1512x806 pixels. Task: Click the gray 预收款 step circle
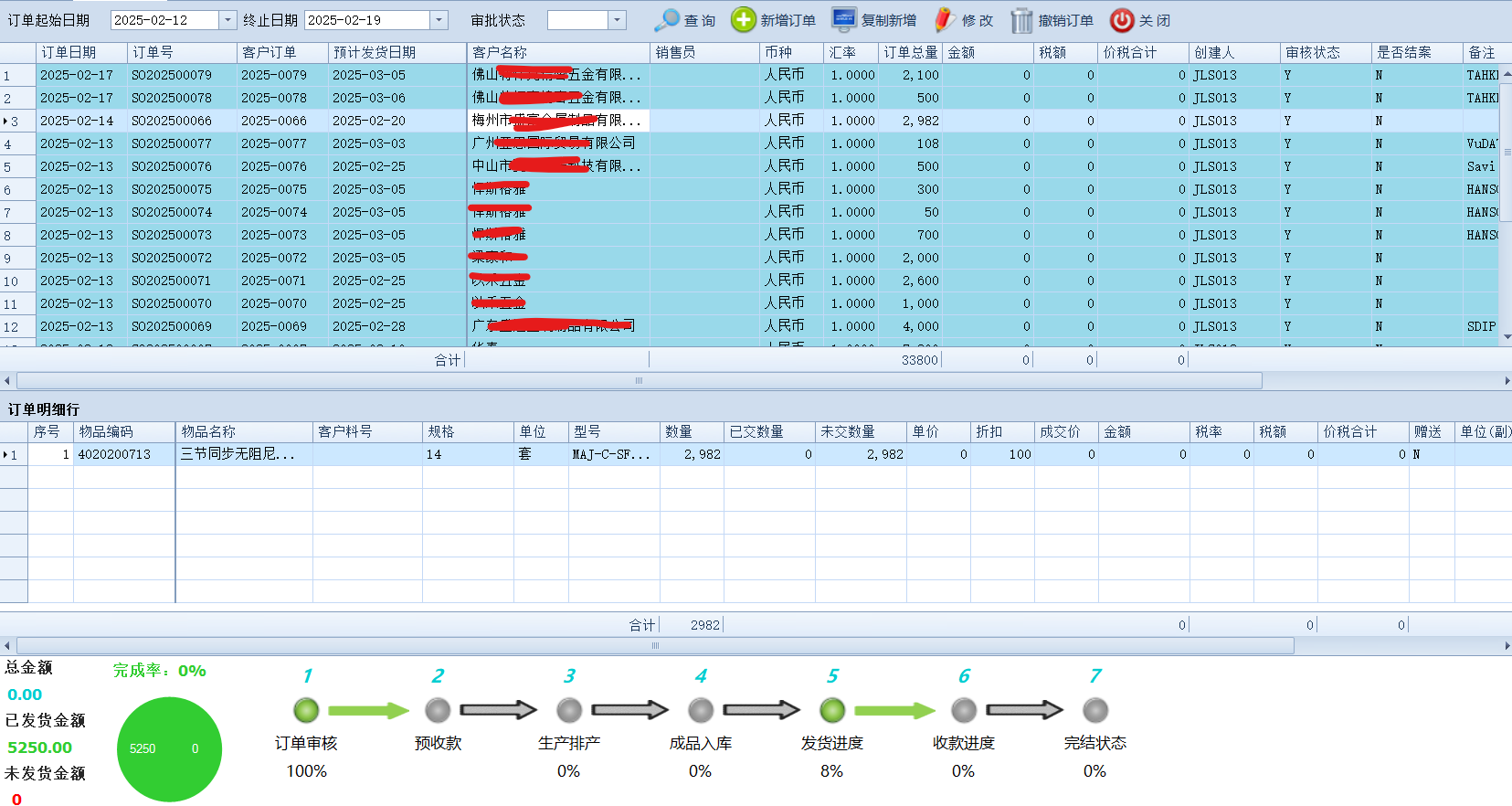(x=438, y=710)
